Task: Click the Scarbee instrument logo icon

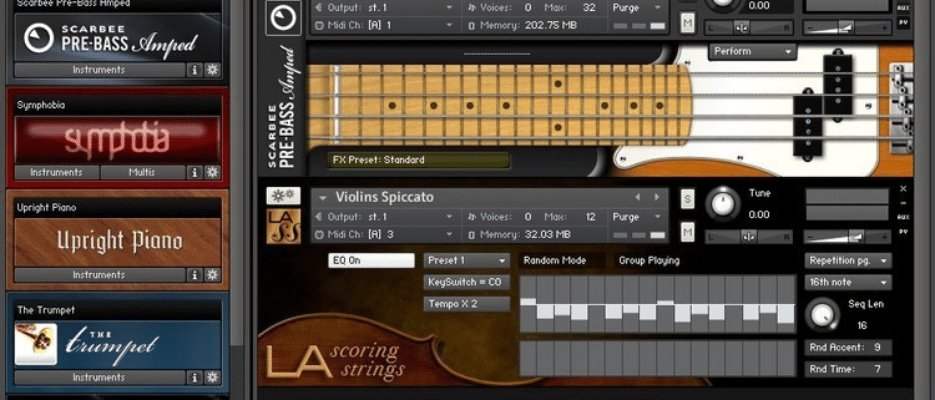Action: (283, 17)
